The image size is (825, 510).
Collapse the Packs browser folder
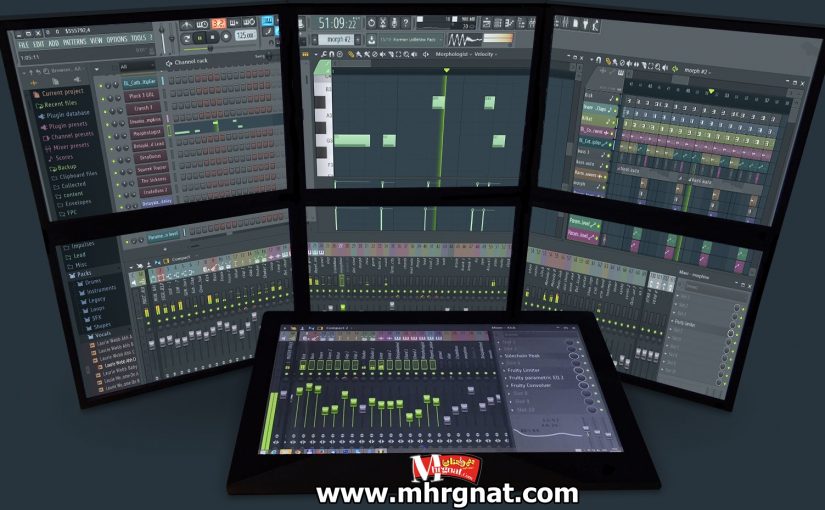pos(80,274)
